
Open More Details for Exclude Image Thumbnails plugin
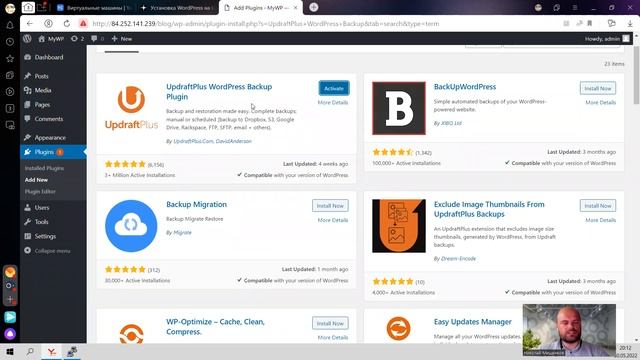point(600,220)
